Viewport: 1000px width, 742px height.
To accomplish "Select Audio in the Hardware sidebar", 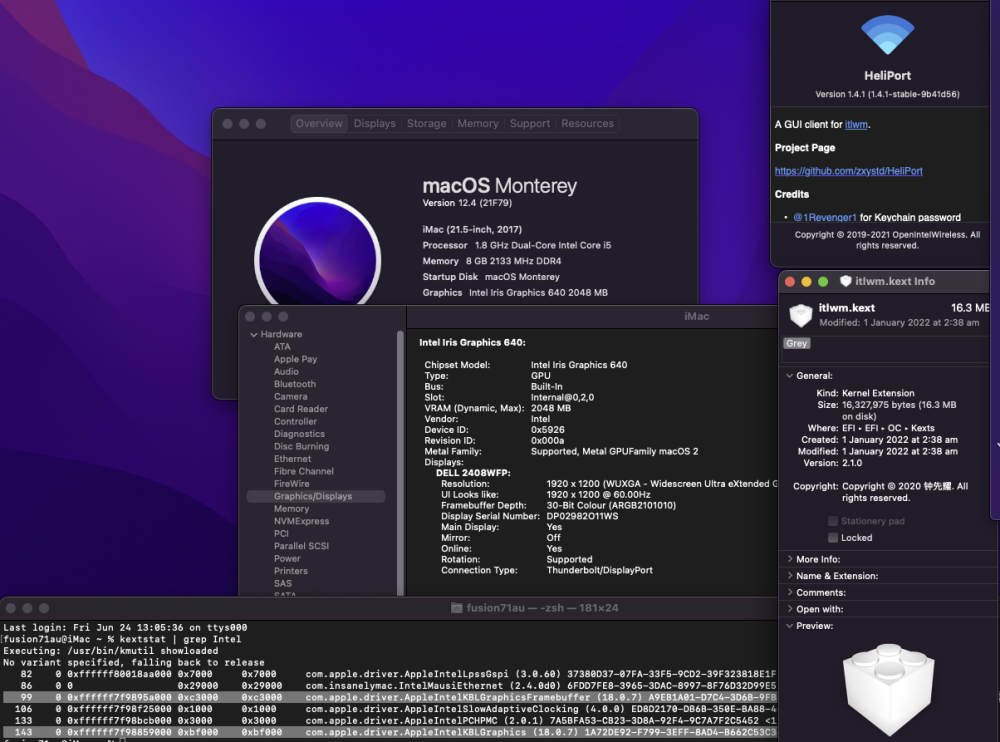I will pos(286,371).
